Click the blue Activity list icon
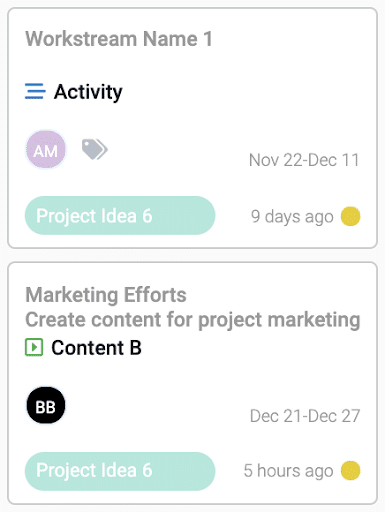This screenshot has width=385, height=512. point(35,91)
